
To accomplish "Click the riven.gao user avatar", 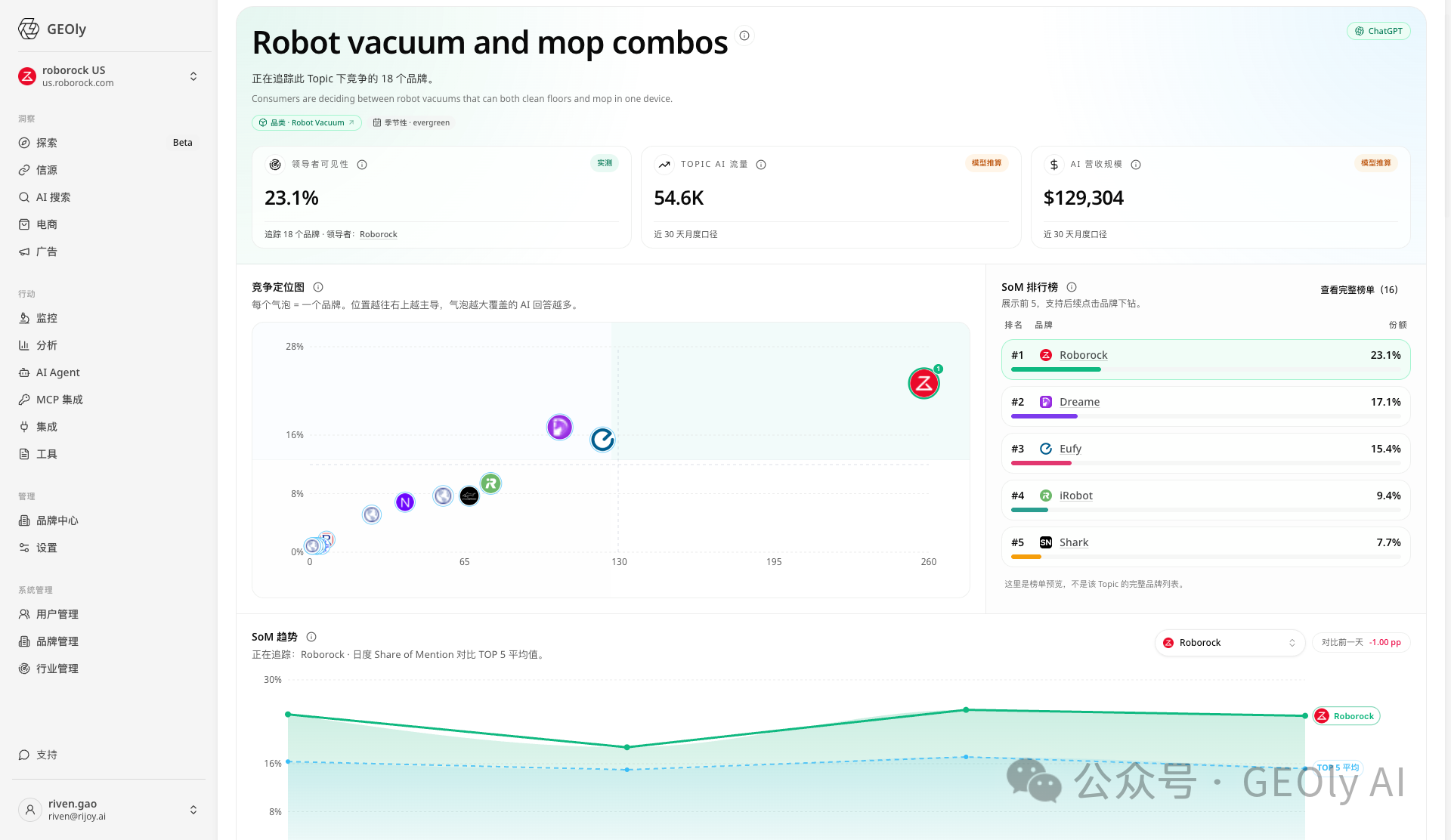I will (30, 810).
